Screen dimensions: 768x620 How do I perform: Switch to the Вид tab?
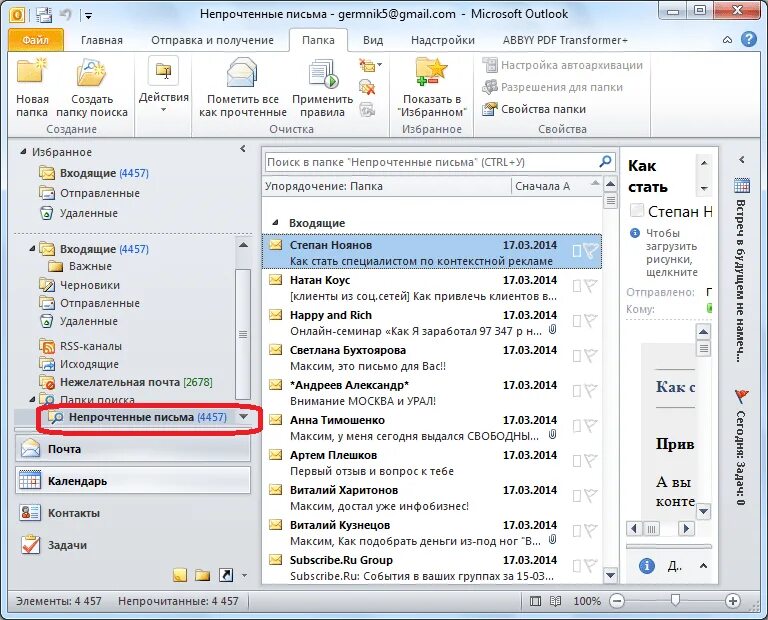pyautogui.click(x=373, y=40)
